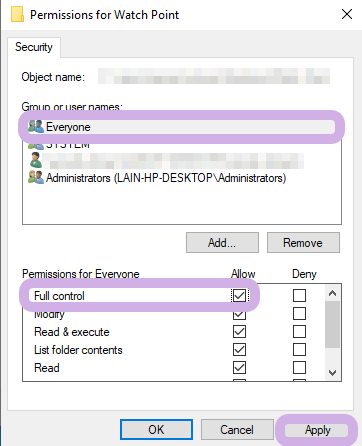Viewport: 362px width, 446px height.
Task: Click the permissions list scroll down arrow
Action: coord(332,372)
